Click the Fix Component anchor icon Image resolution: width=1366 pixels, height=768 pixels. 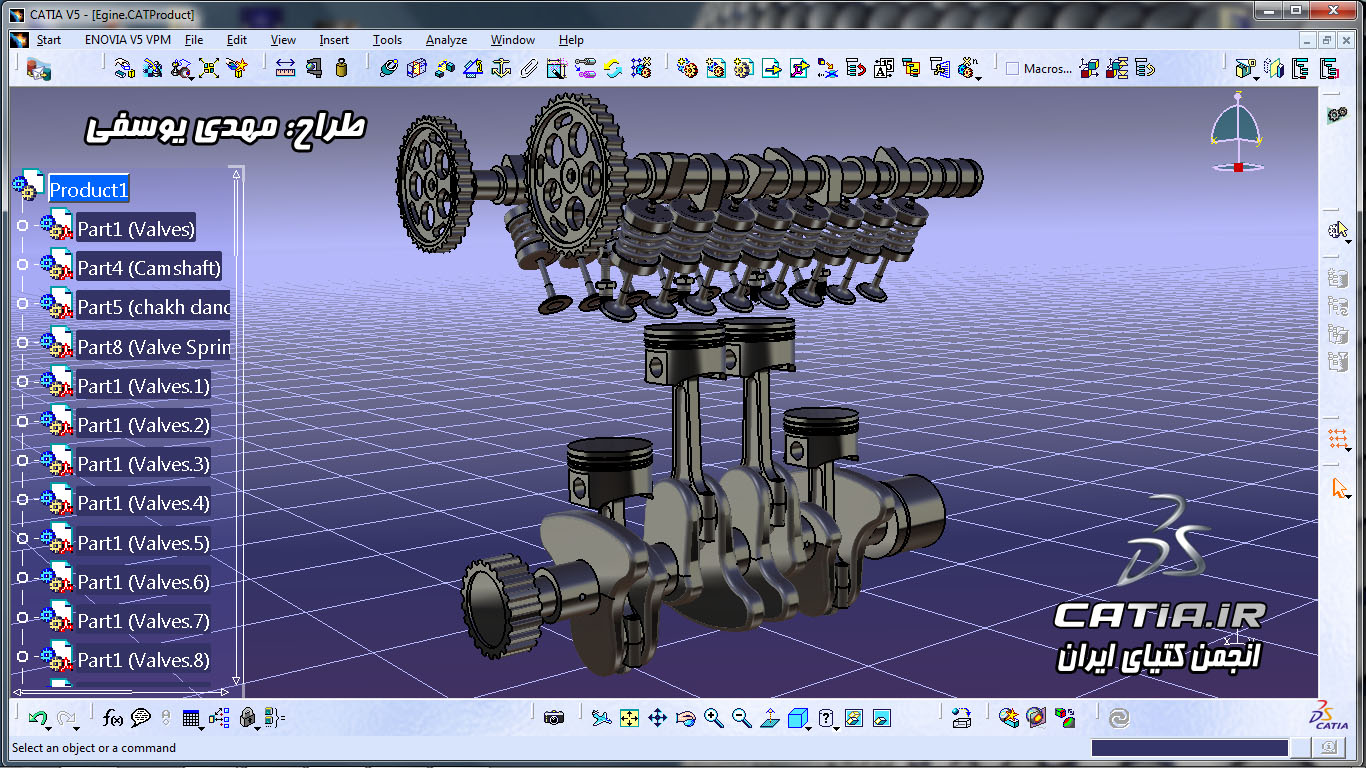click(x=501, y=68)
